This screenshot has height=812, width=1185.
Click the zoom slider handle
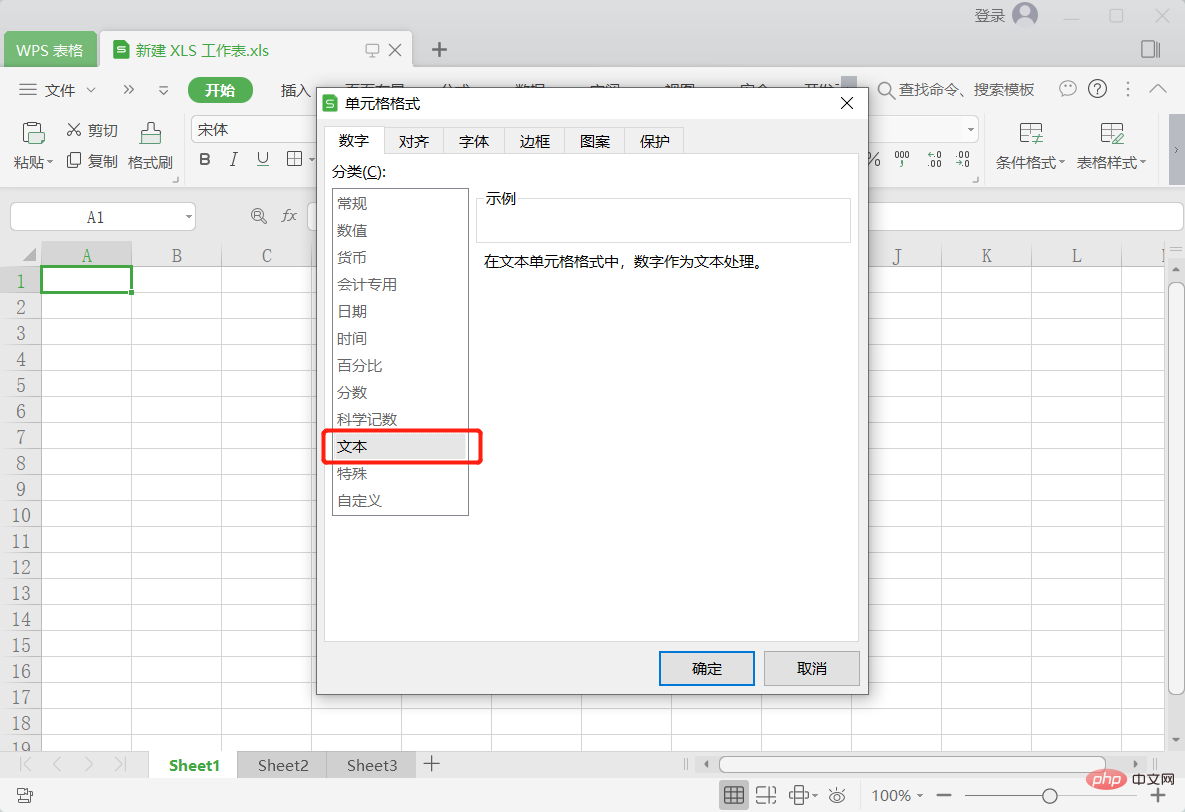[1049, 795]
